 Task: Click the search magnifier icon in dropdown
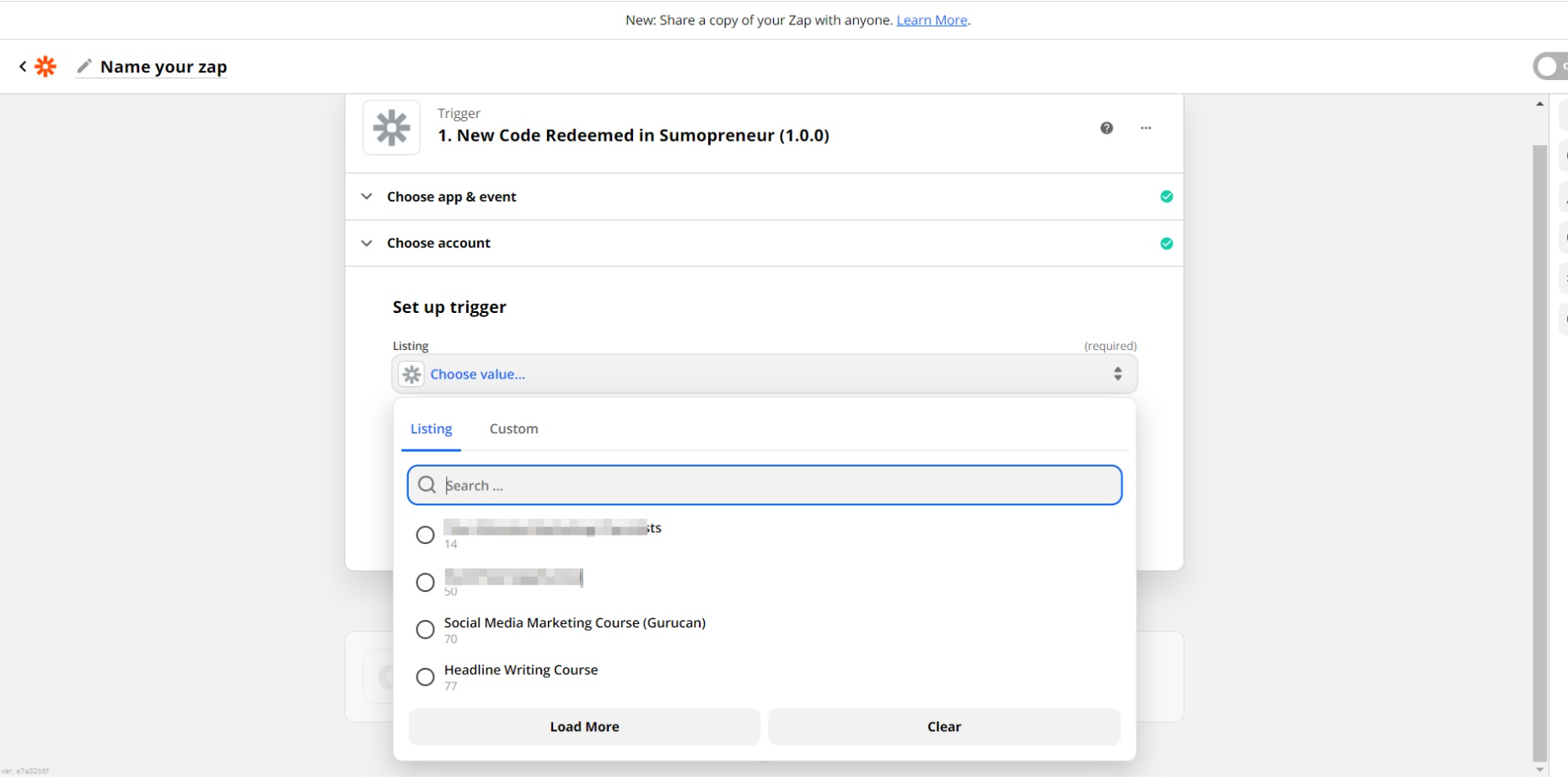click(427, 485)
